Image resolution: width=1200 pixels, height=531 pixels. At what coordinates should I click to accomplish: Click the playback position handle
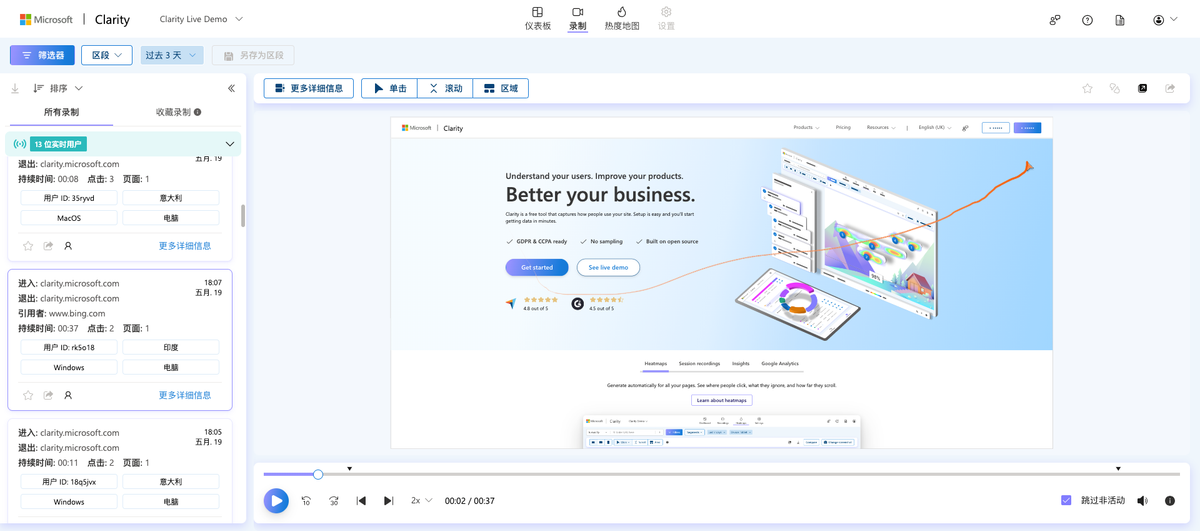tap(318, 474)
